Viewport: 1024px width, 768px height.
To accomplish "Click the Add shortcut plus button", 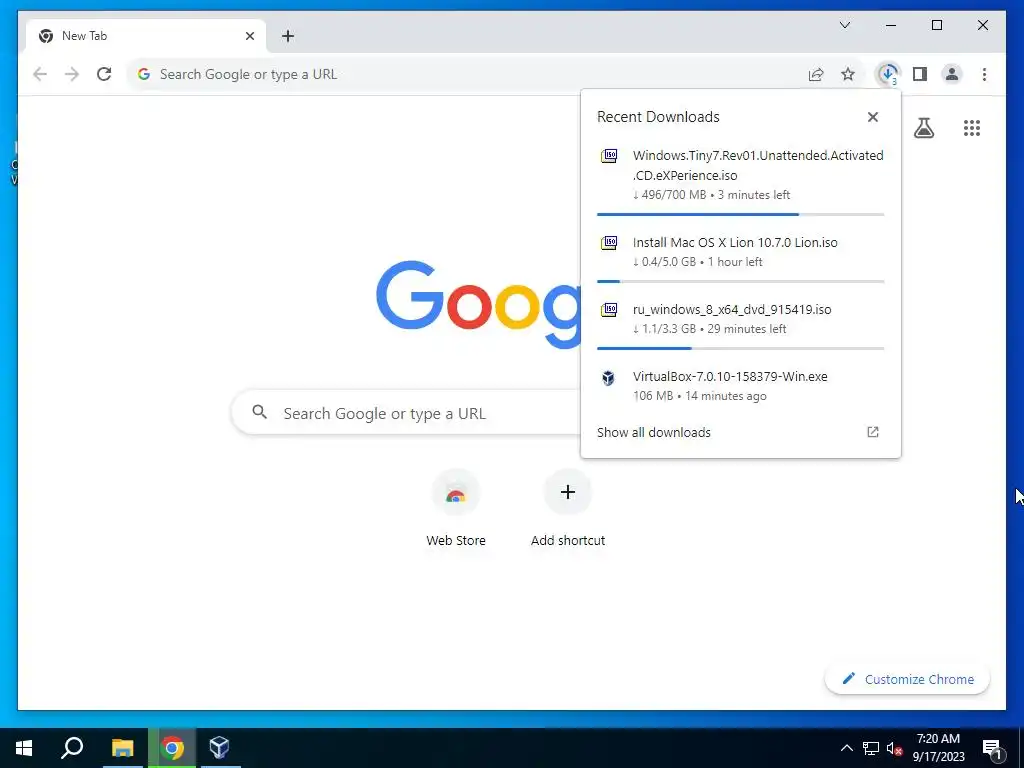I will point(568,492).
